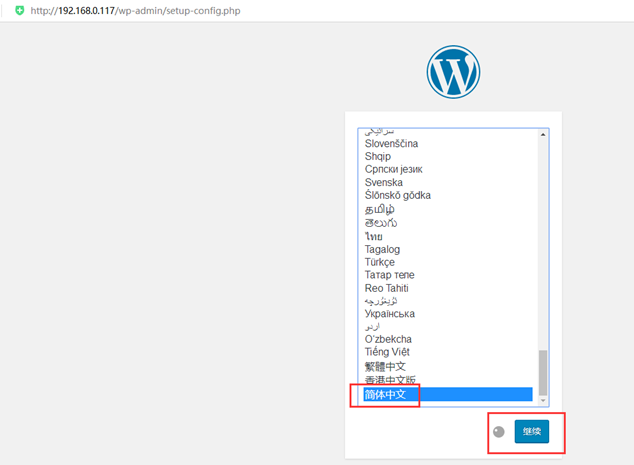This screenshot has height=465, width=634.
Task: Click the green security shield icon
Action: 19,11
